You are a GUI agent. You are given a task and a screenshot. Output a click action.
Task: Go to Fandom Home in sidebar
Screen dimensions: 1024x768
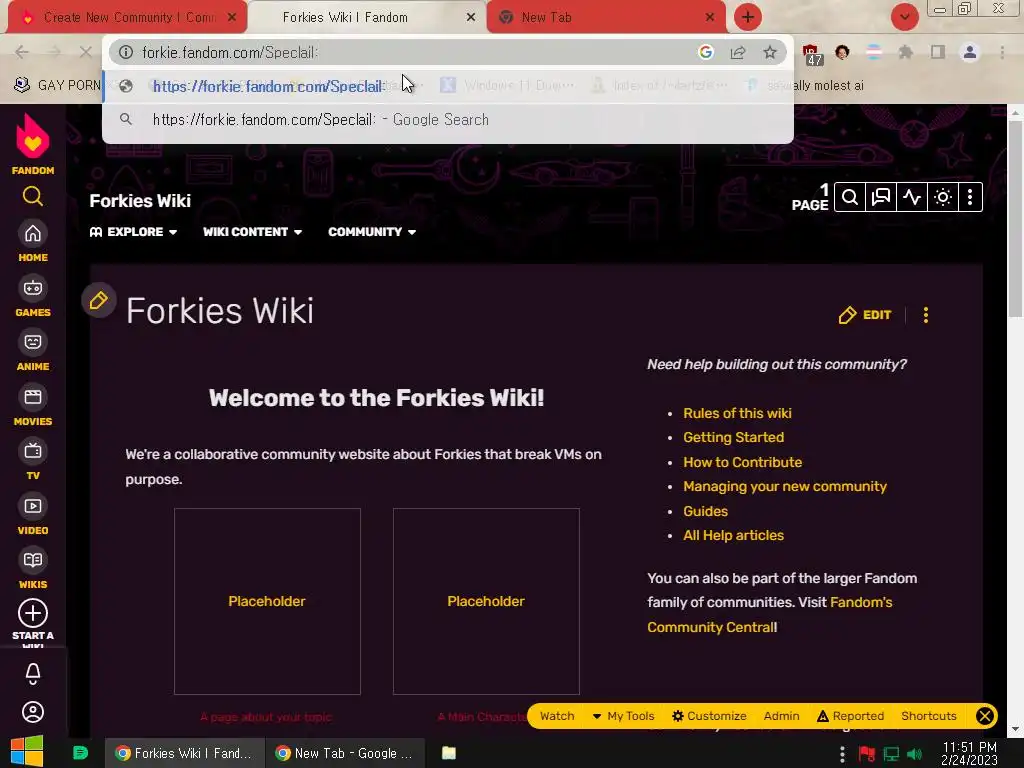tap(33, 242)
